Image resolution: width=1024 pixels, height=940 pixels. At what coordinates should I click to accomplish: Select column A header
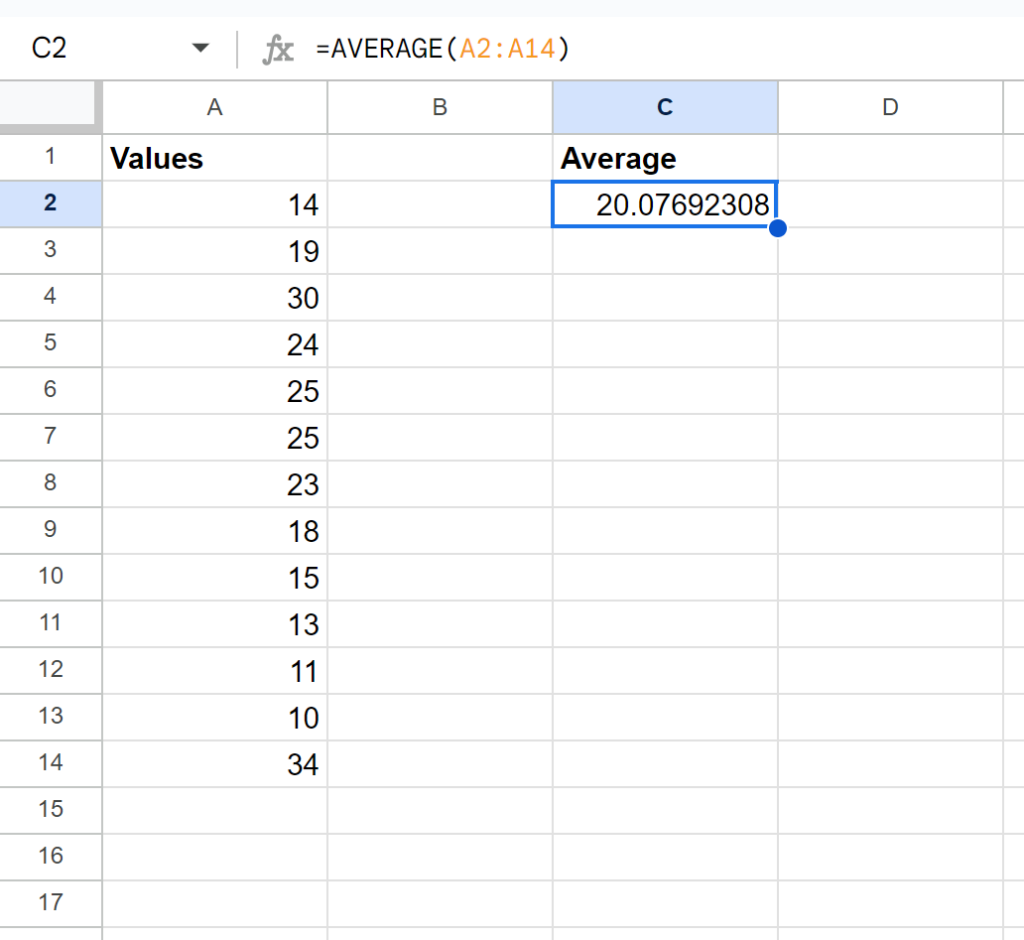point(214,107)
